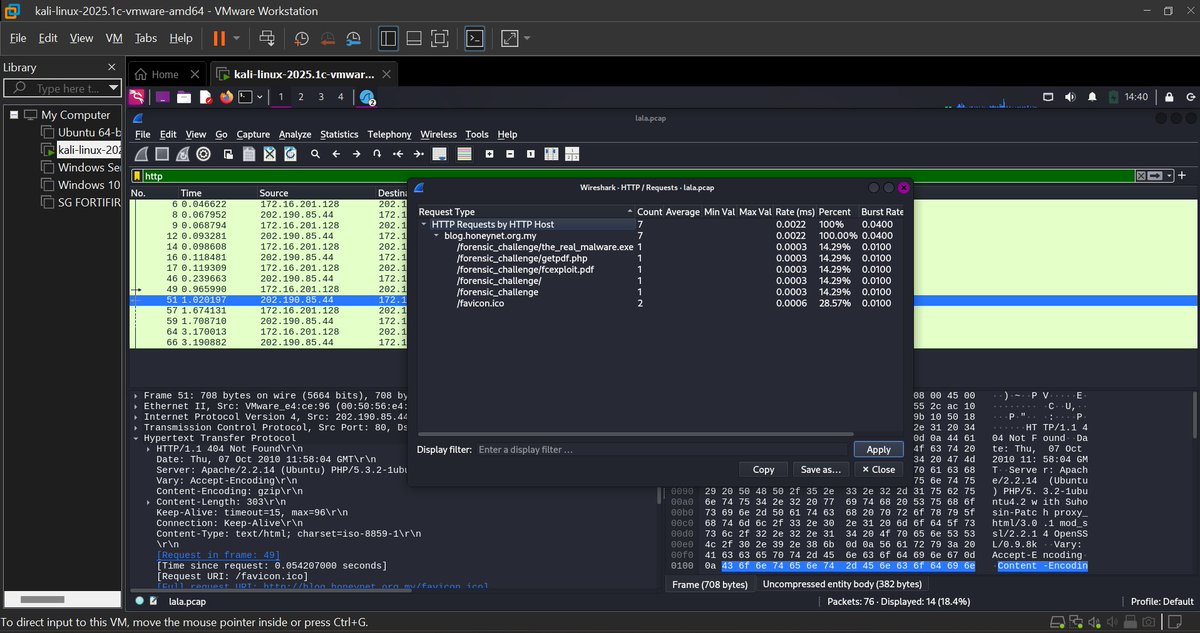Viewport: 1200px width, 633px height.
Task: Select Uncompressed entity body tab
Action: click(x=842, y=584)
